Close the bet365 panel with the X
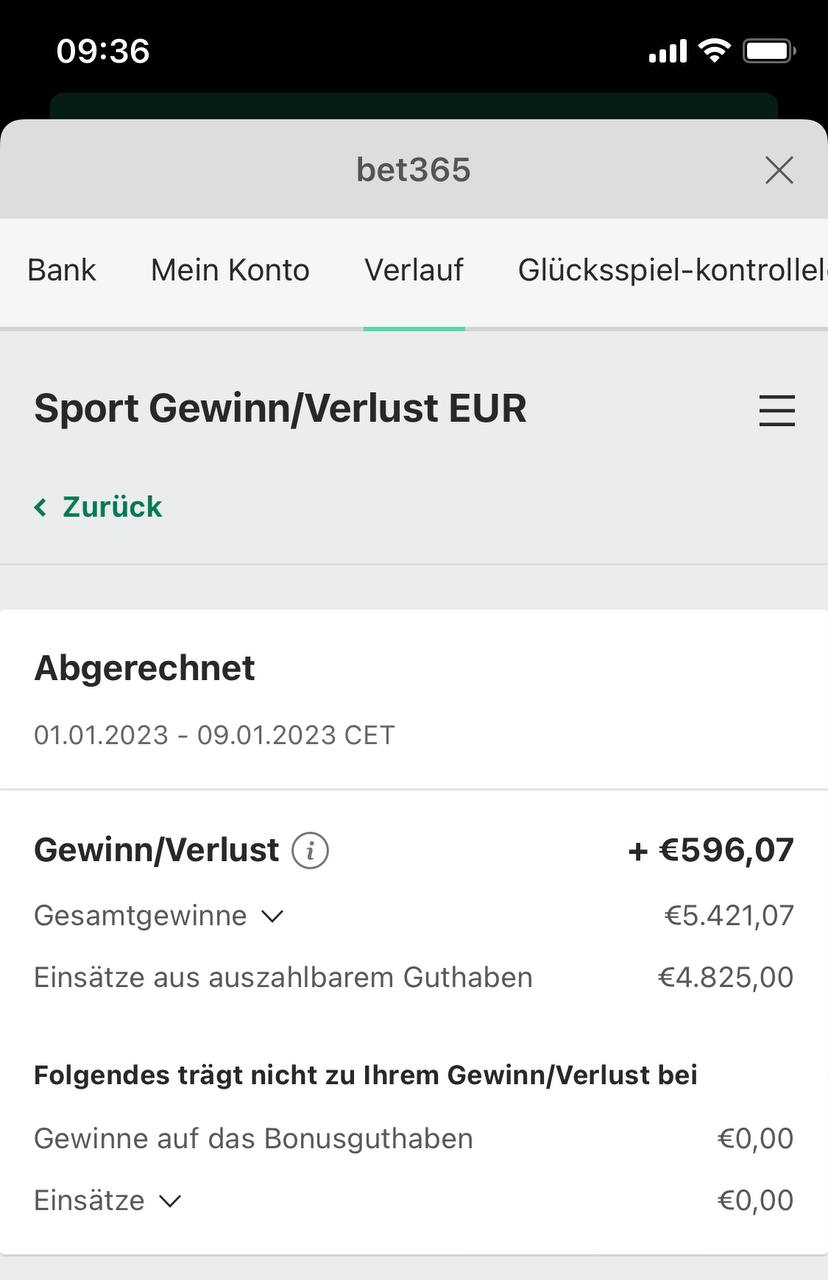The image size is (828, 1280). tap(779, 170)
